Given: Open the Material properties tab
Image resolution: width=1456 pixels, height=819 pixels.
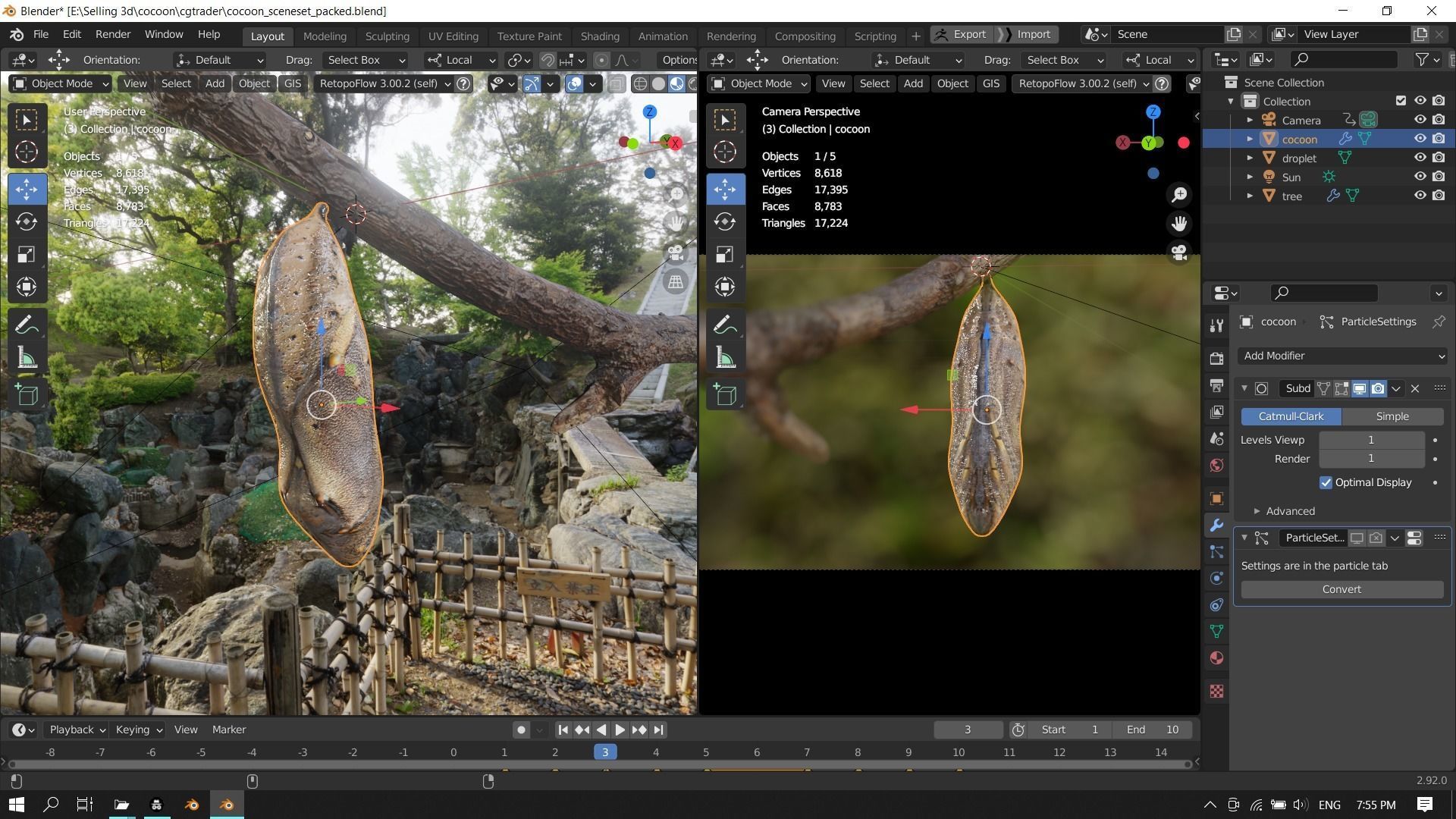Looking at the screenshot, I should click(x=1217, y=658).
